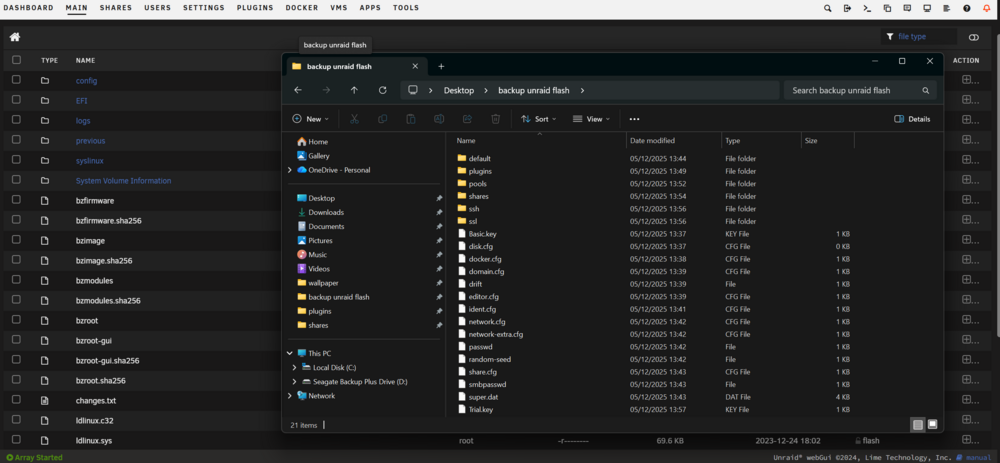Click the Unraid file manager copy icon
This screenshot has height=463, width=1000.
[x=887, y=8]
